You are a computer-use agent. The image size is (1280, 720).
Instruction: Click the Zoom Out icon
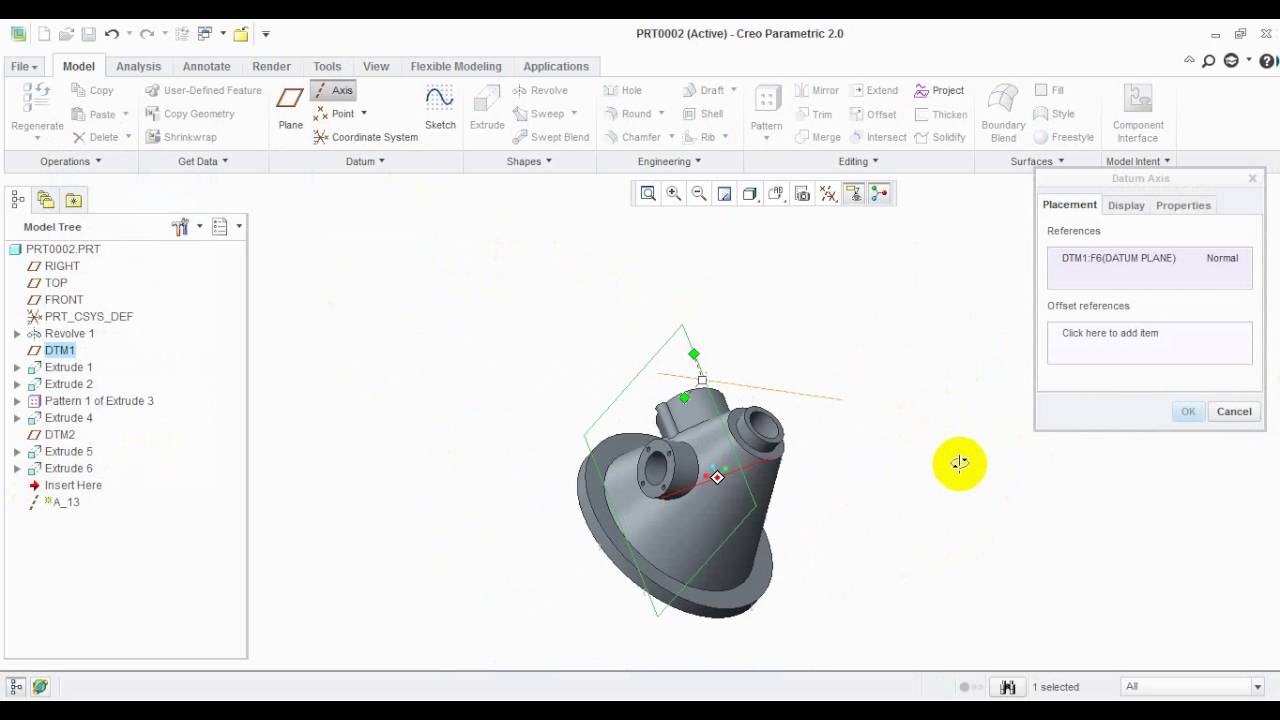click(x=699, y=194)
